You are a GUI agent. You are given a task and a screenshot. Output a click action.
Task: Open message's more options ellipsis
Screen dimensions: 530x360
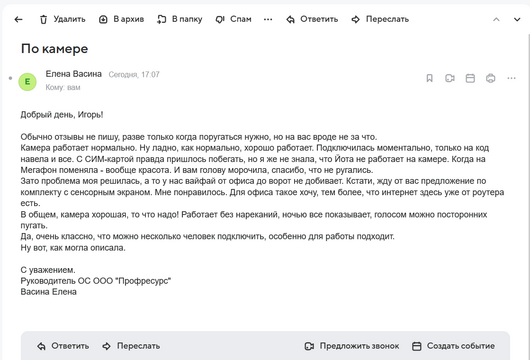[x=511, y=78]
